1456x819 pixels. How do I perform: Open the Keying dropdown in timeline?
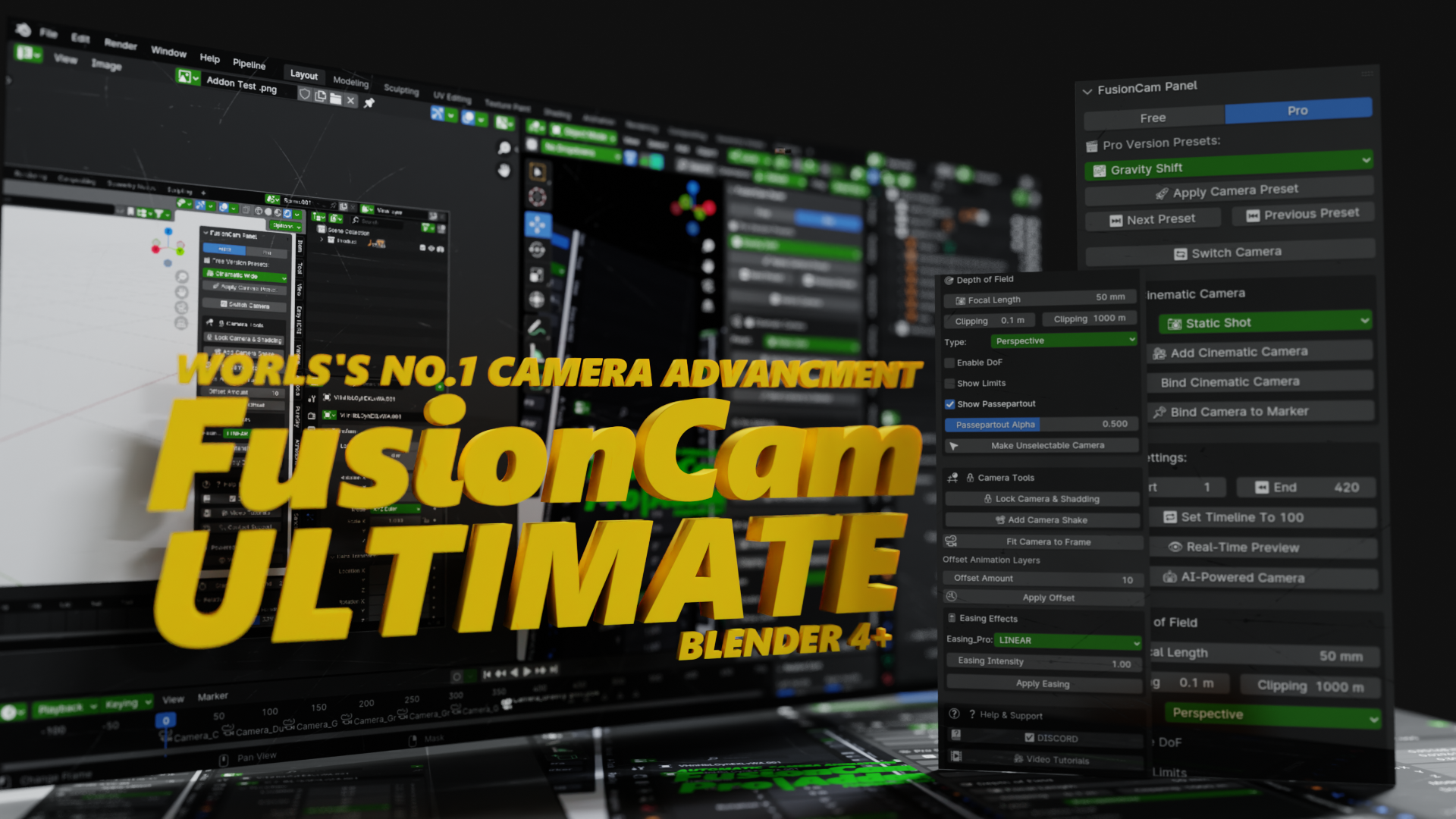[x=126, y=703]
